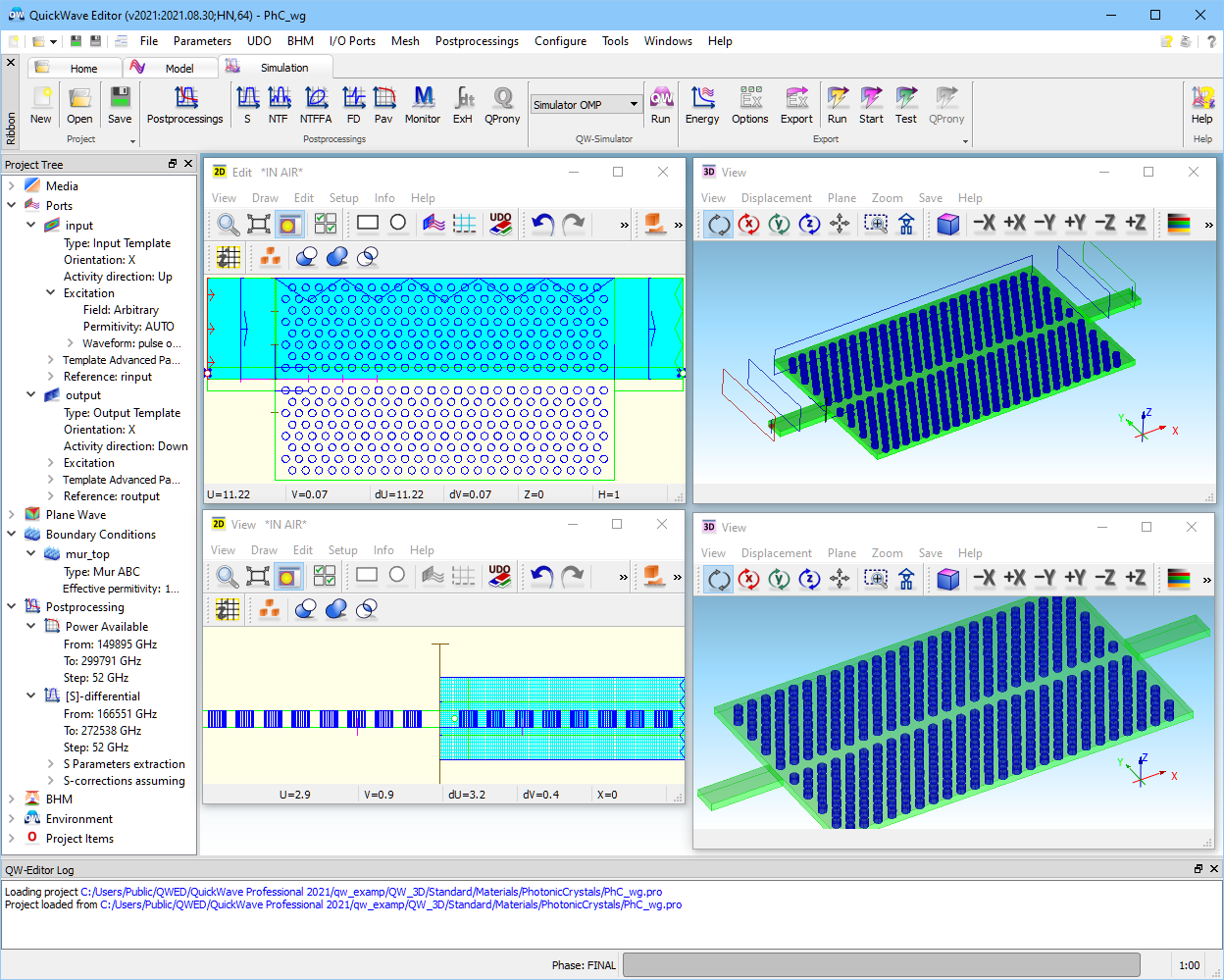Open a project with the Open icon
Image resolution: width=1224 pixels, height=980 pixels.
[x=79, y=105]
